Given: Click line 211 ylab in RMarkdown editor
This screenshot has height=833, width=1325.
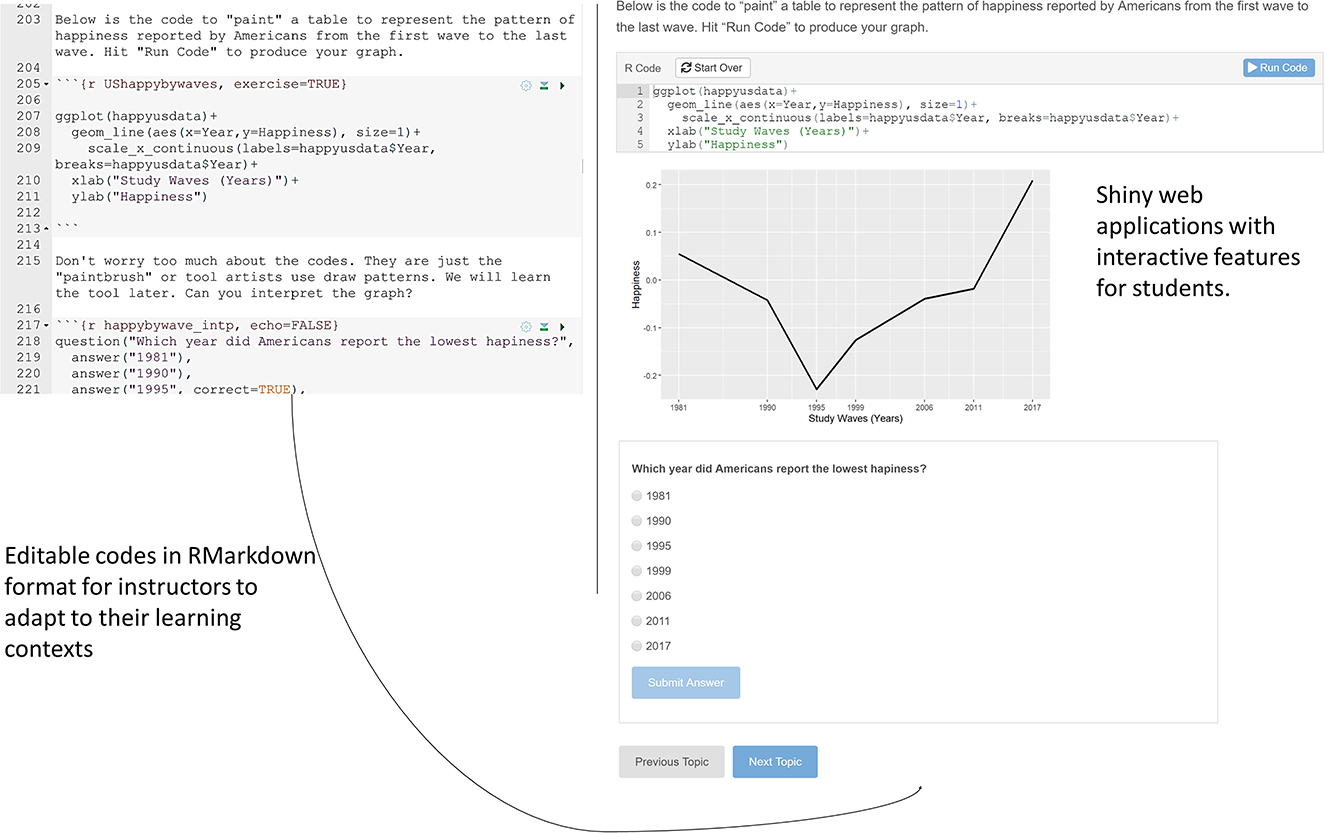Looking at the screenshot, I should pos(139,197).
